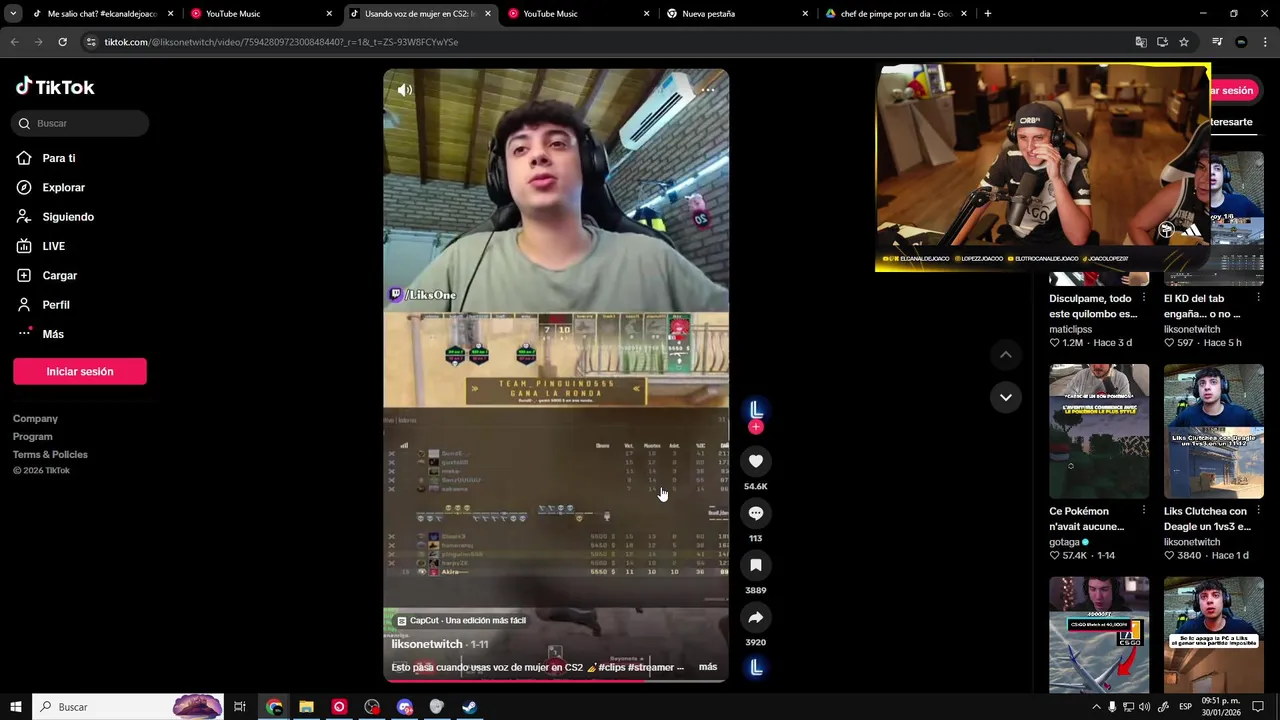Open File Explorer from the taskbar

307,707
